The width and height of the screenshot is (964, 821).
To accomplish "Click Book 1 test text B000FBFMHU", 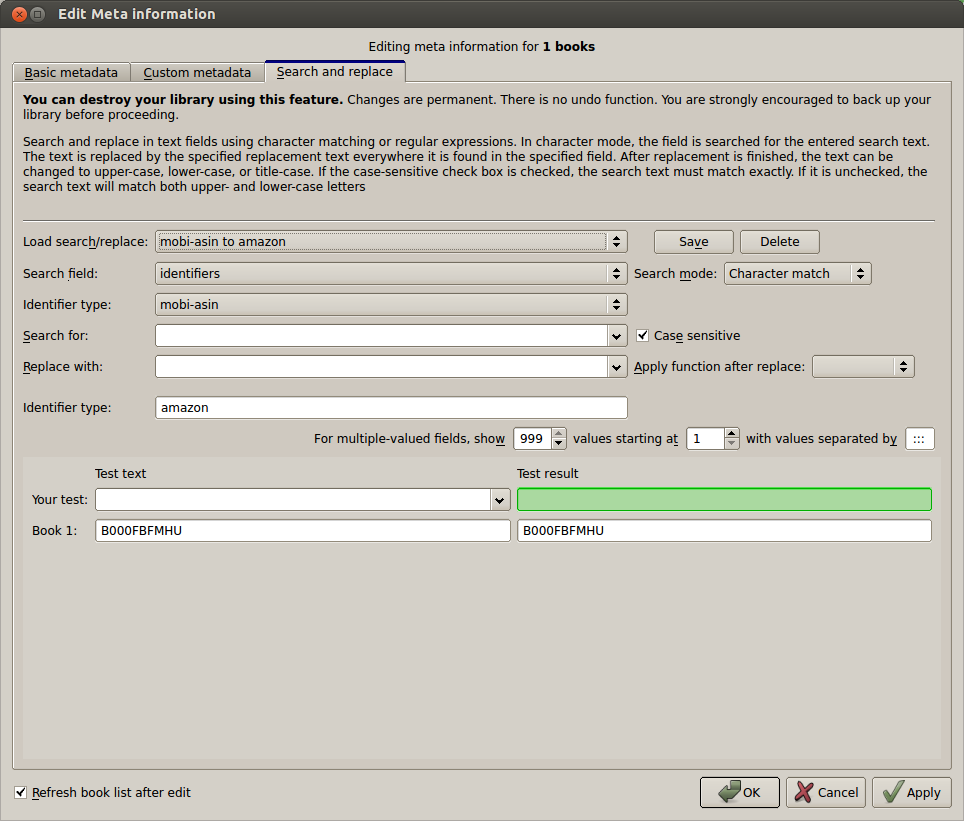I will (x=302, y=531).
